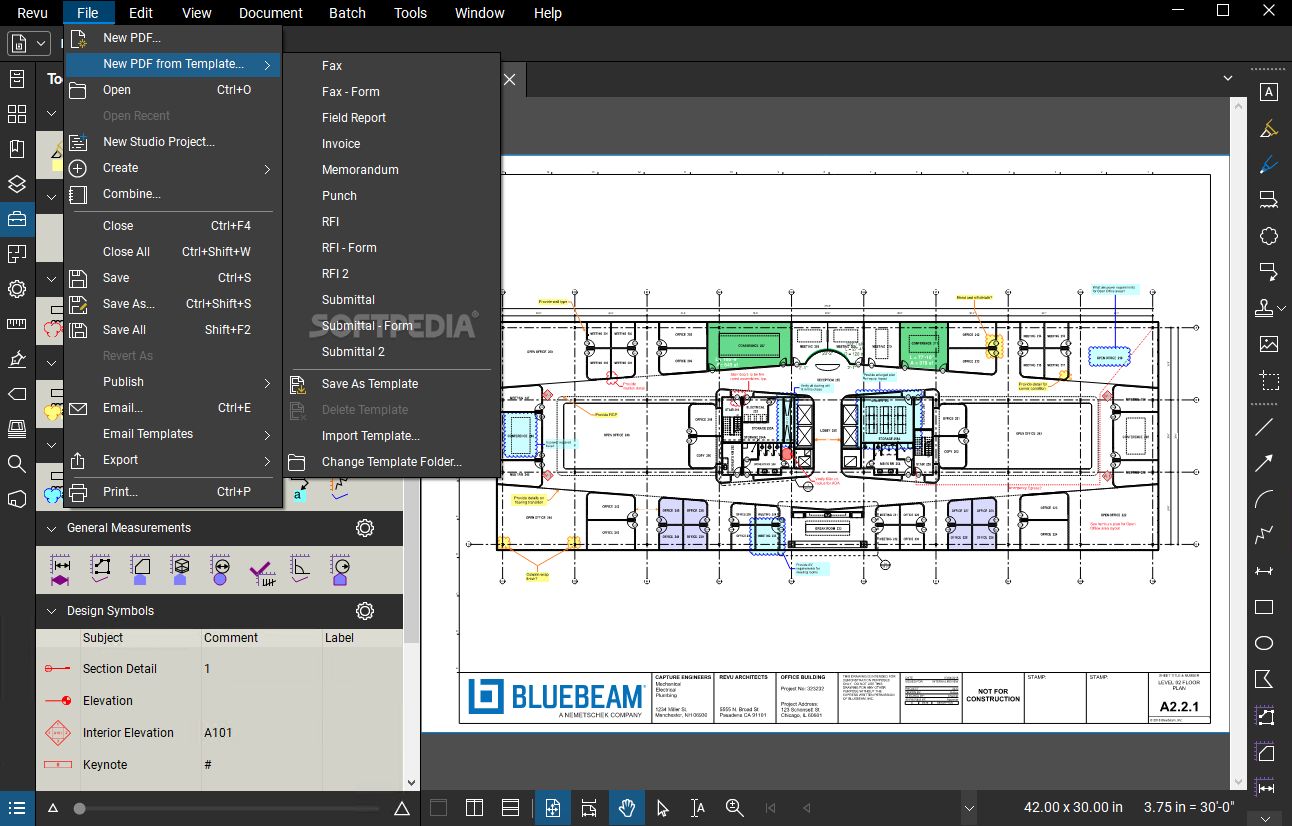Collapse the Design Symbols section
The height and width of the screenshot is (826, 1292).
coord(53,611)
